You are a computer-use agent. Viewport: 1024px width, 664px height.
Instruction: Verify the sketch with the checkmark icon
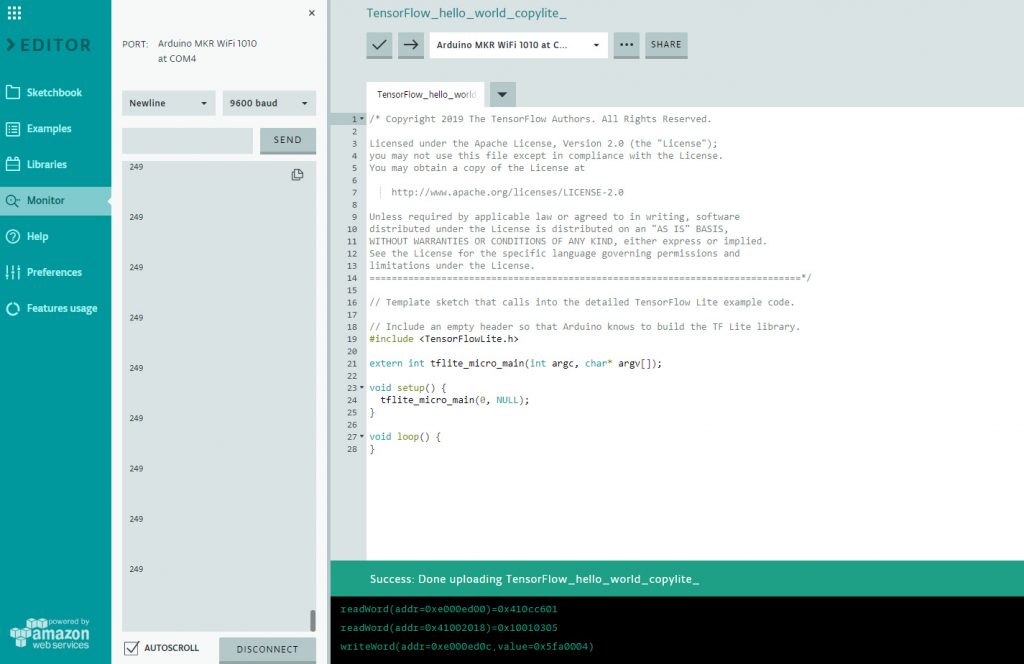click(x=379, y=46)
